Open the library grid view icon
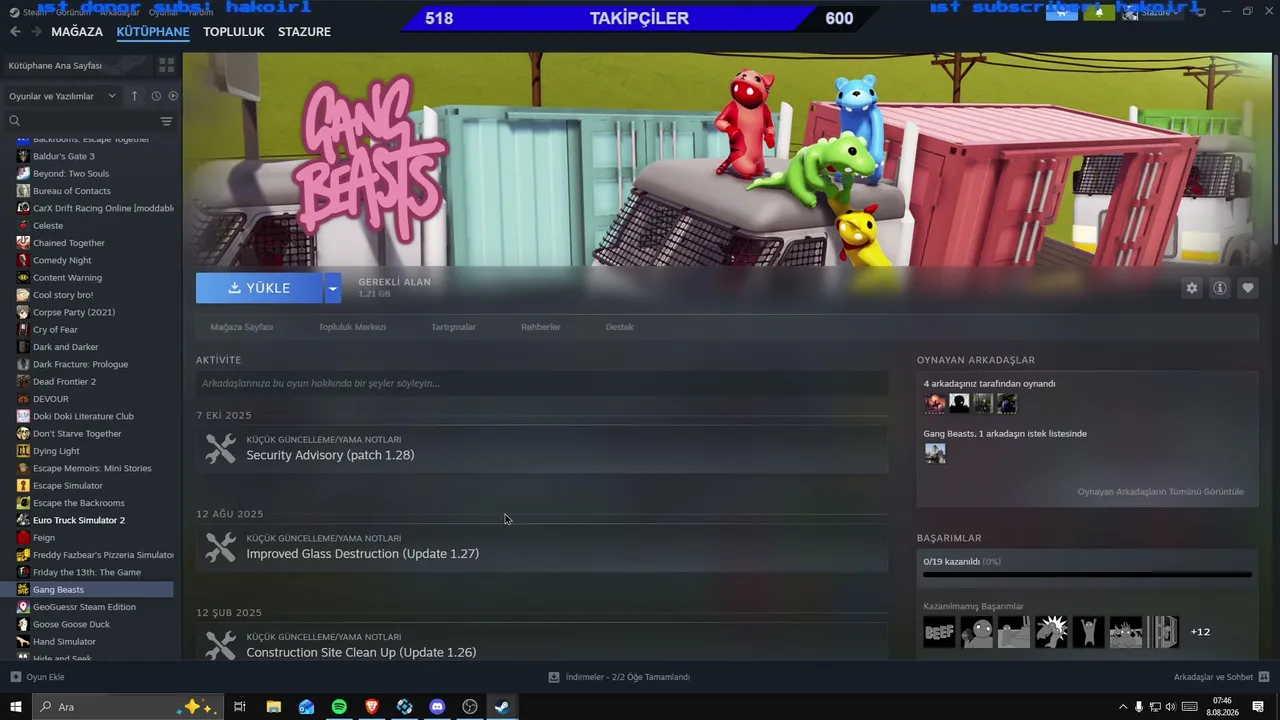 (x=166, y=65)
